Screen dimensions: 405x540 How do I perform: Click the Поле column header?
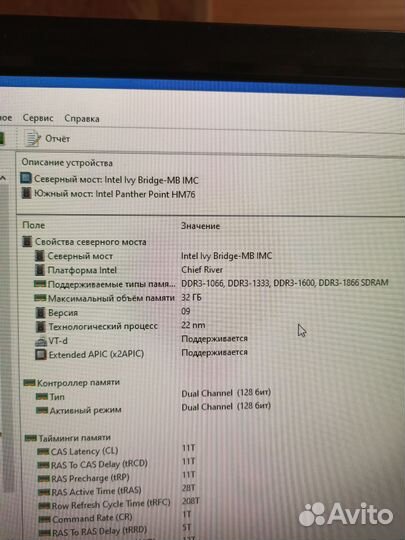click(34, 225)
